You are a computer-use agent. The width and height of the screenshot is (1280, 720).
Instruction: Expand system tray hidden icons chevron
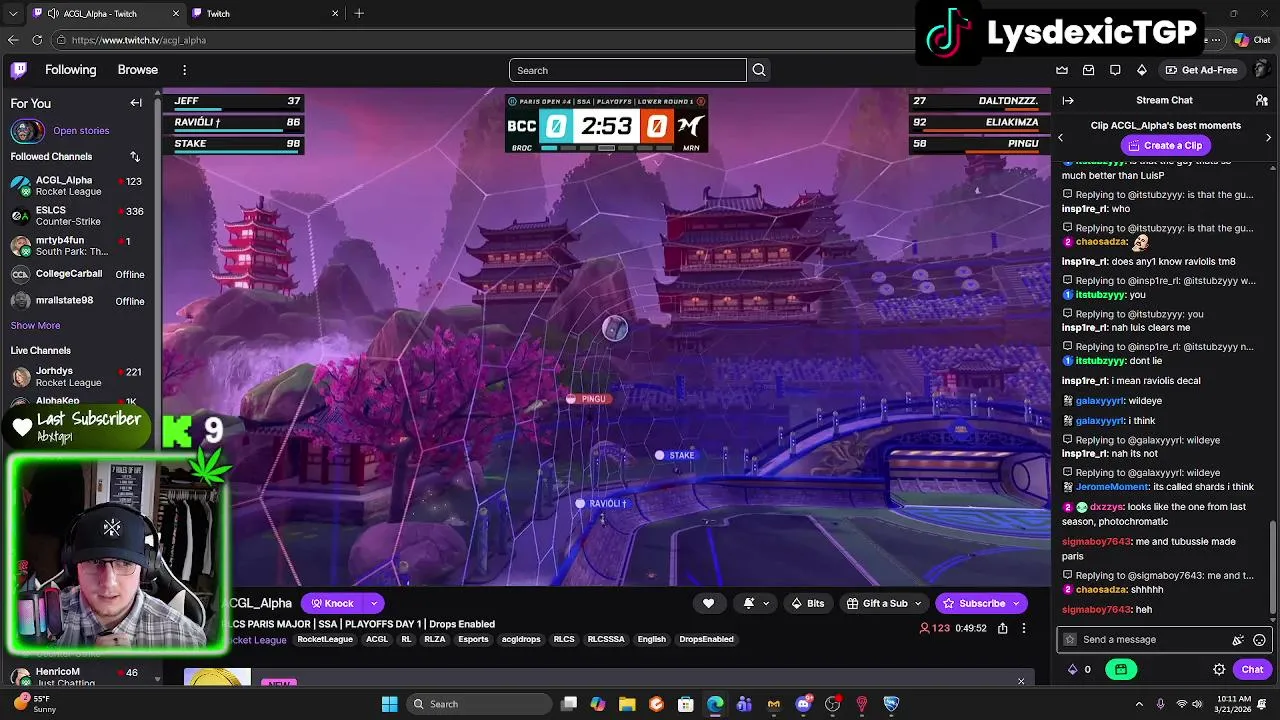click(x=1139, y=704)
